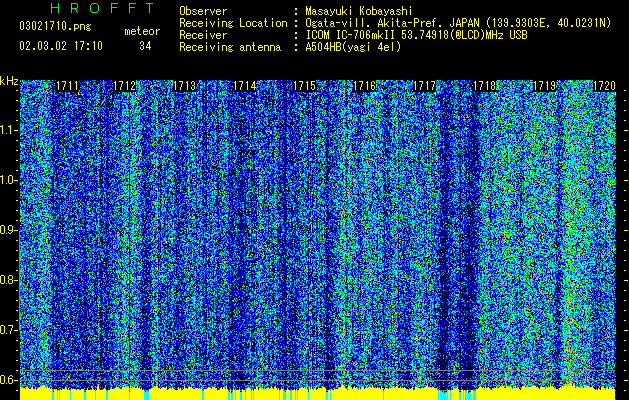Screen dimensions: 629x400
Task: Click the 1720 time marker
Action: 605,86
